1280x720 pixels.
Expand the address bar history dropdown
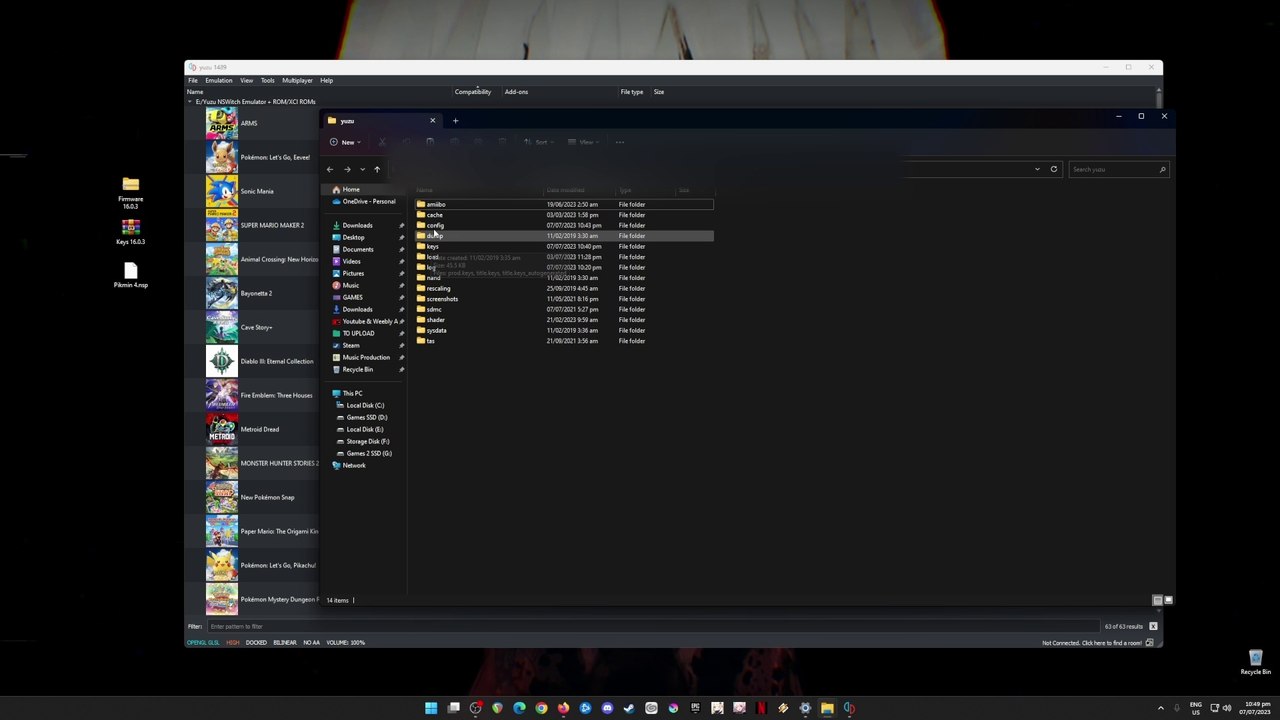point(1038,169)
